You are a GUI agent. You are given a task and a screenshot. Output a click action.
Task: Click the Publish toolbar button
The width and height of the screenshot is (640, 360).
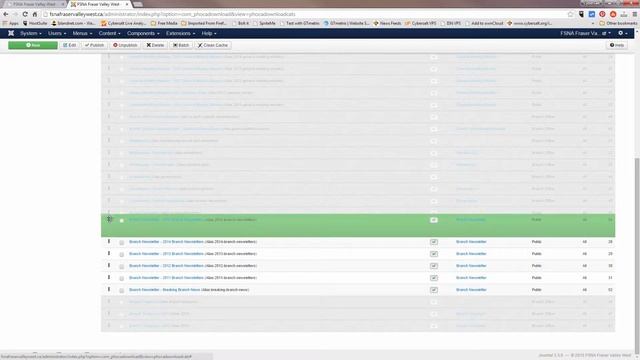(94, 45)
